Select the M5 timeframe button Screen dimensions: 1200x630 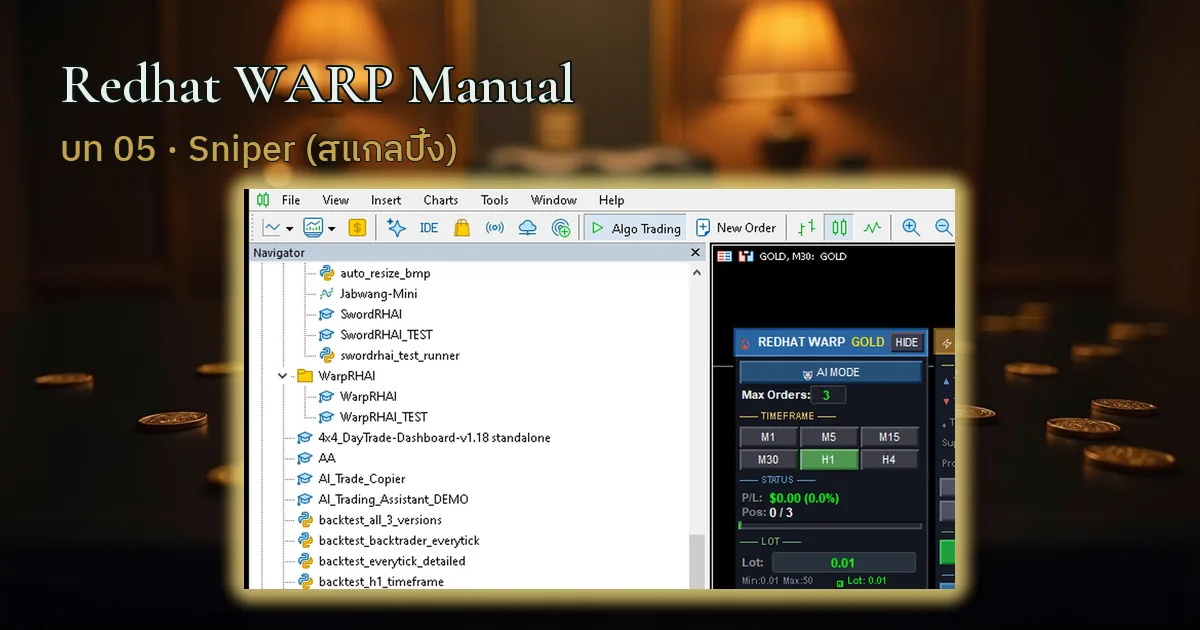[829, 437]
